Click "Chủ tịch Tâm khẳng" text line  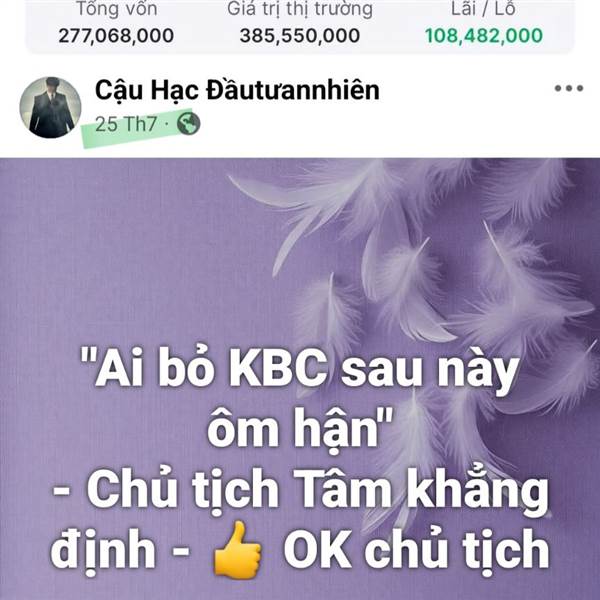(301, 491)
